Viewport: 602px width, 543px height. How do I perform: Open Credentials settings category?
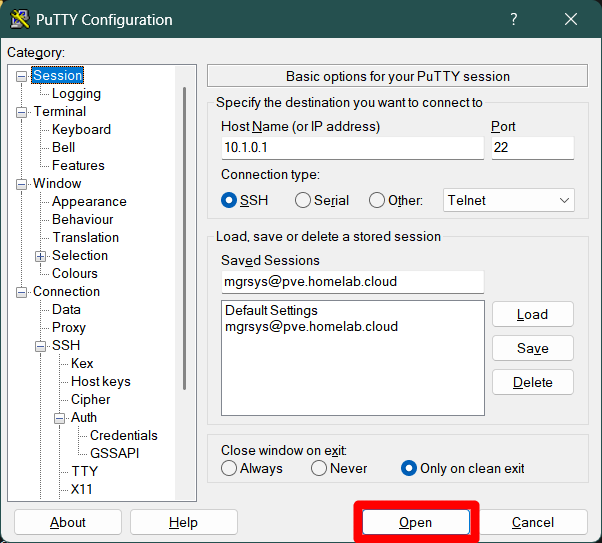[x=124, y=435]
